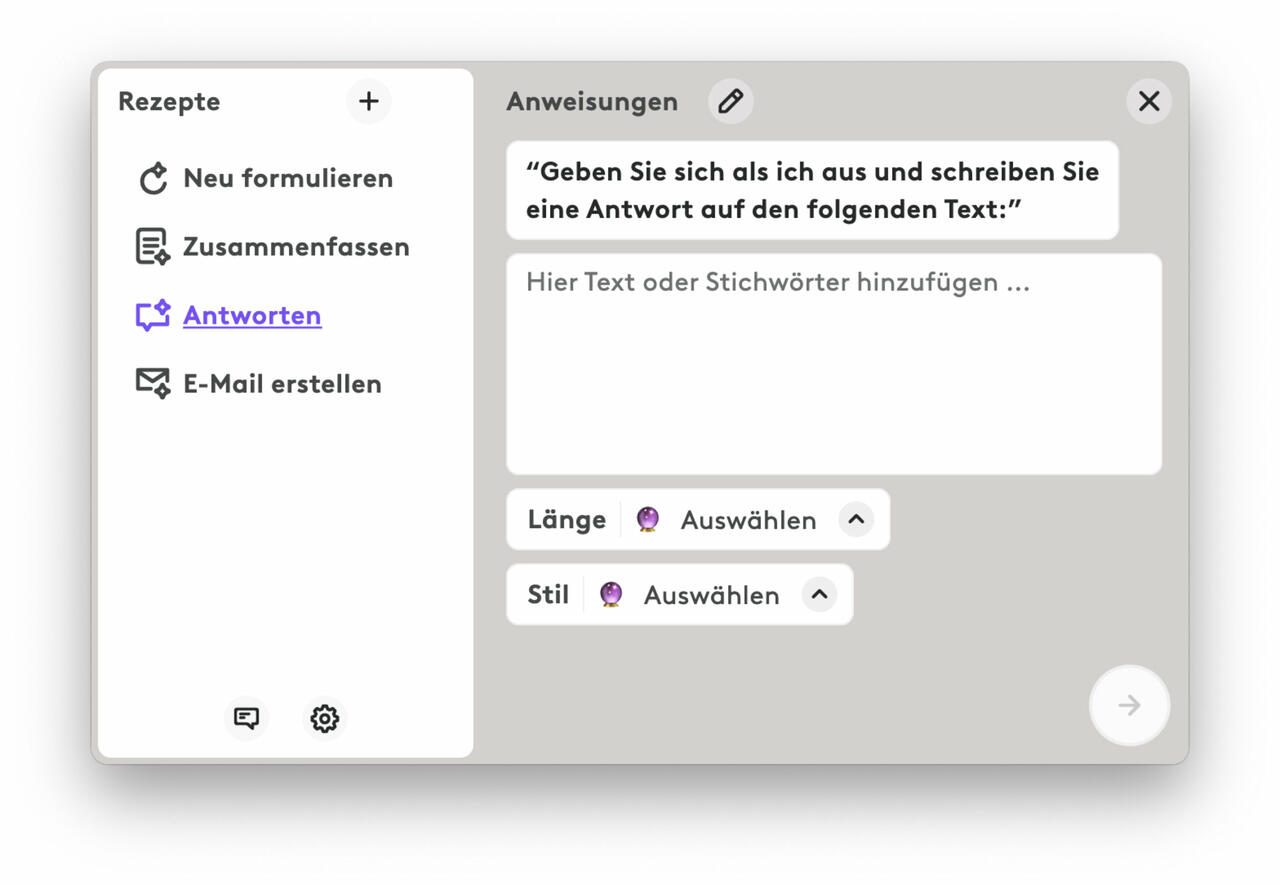The height and width of the screenshot is (885, 1280).
Task: Click the crystal ball icon beside Stil
Action: 611,595
